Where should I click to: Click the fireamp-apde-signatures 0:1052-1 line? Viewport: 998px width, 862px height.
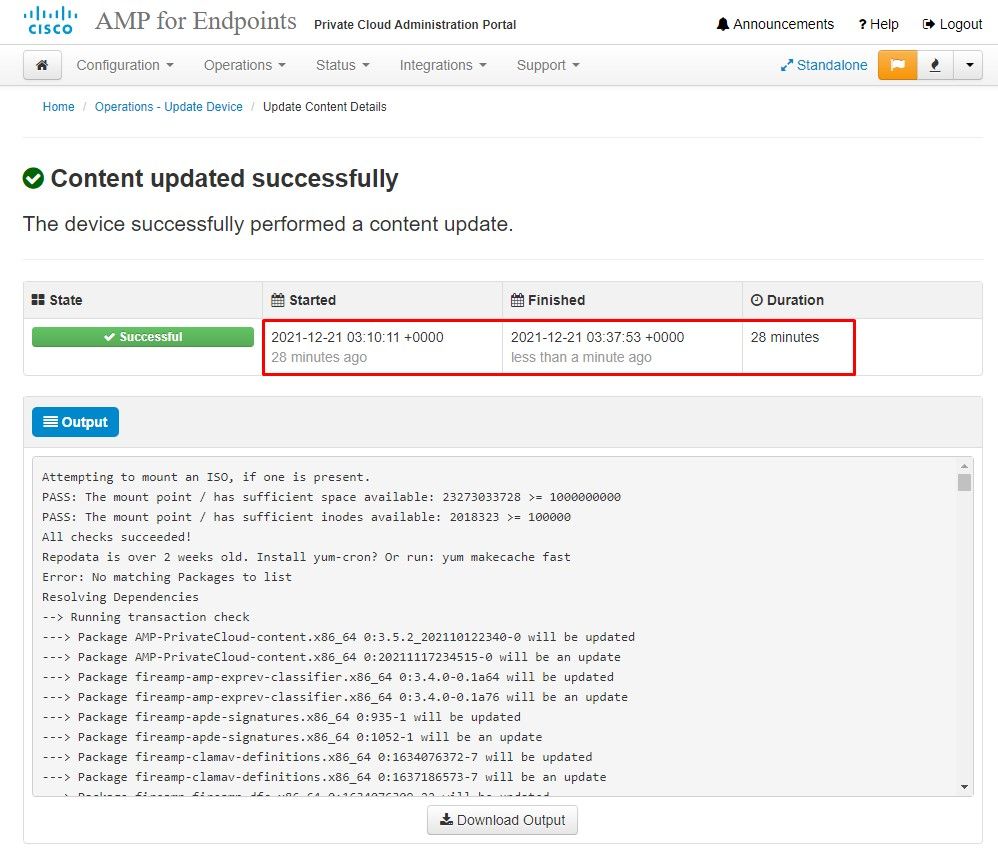click(x=292, y=737)
